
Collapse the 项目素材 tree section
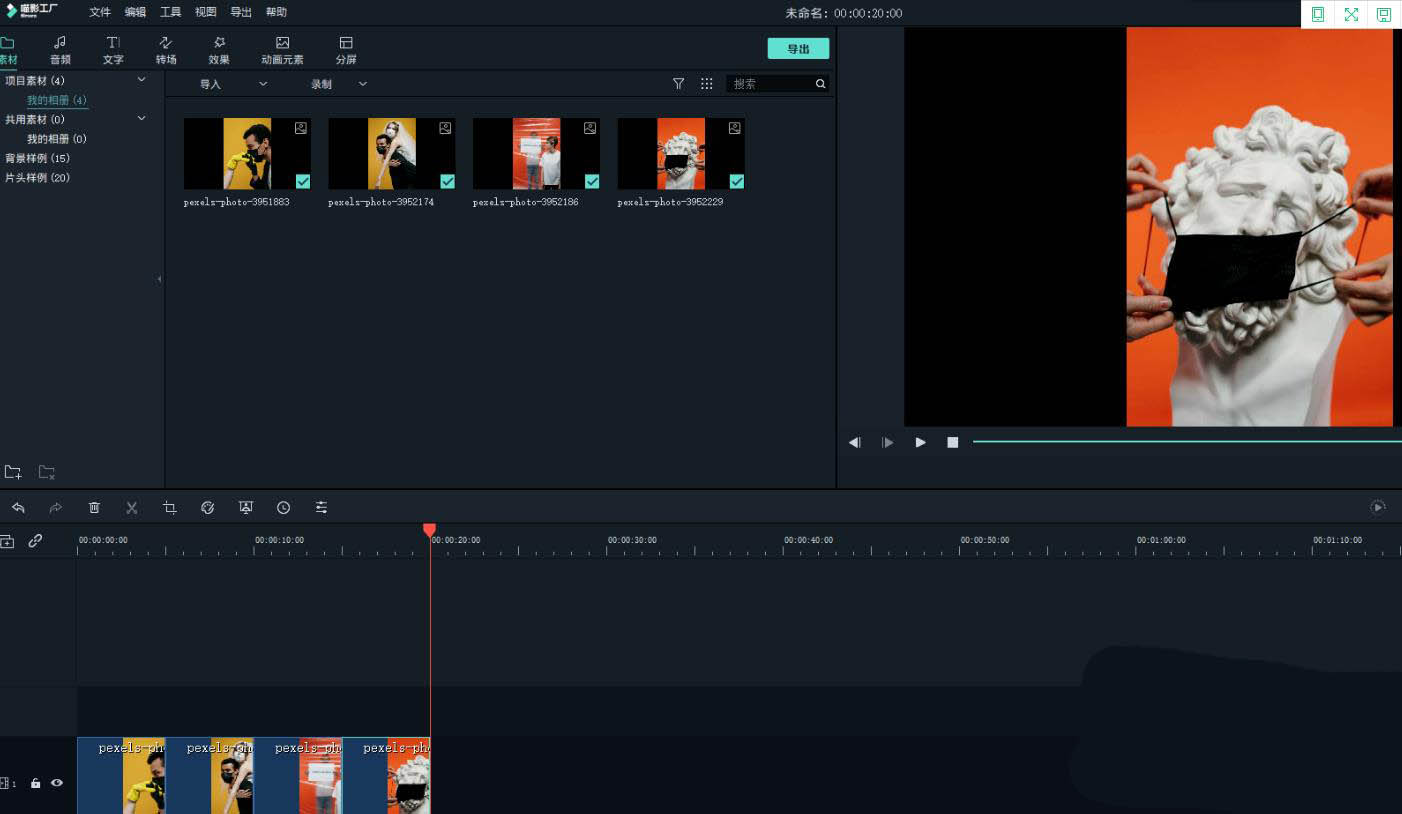tap(141, 80)
